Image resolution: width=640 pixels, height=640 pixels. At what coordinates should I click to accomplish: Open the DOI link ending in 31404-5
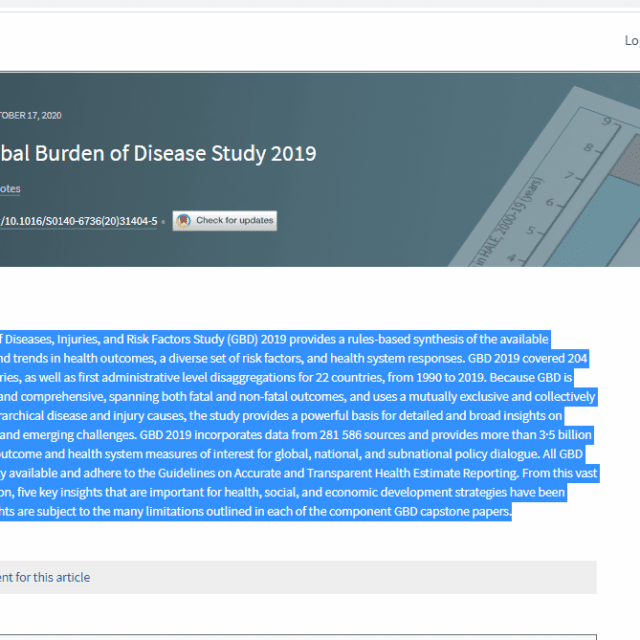tap(78, 221)
